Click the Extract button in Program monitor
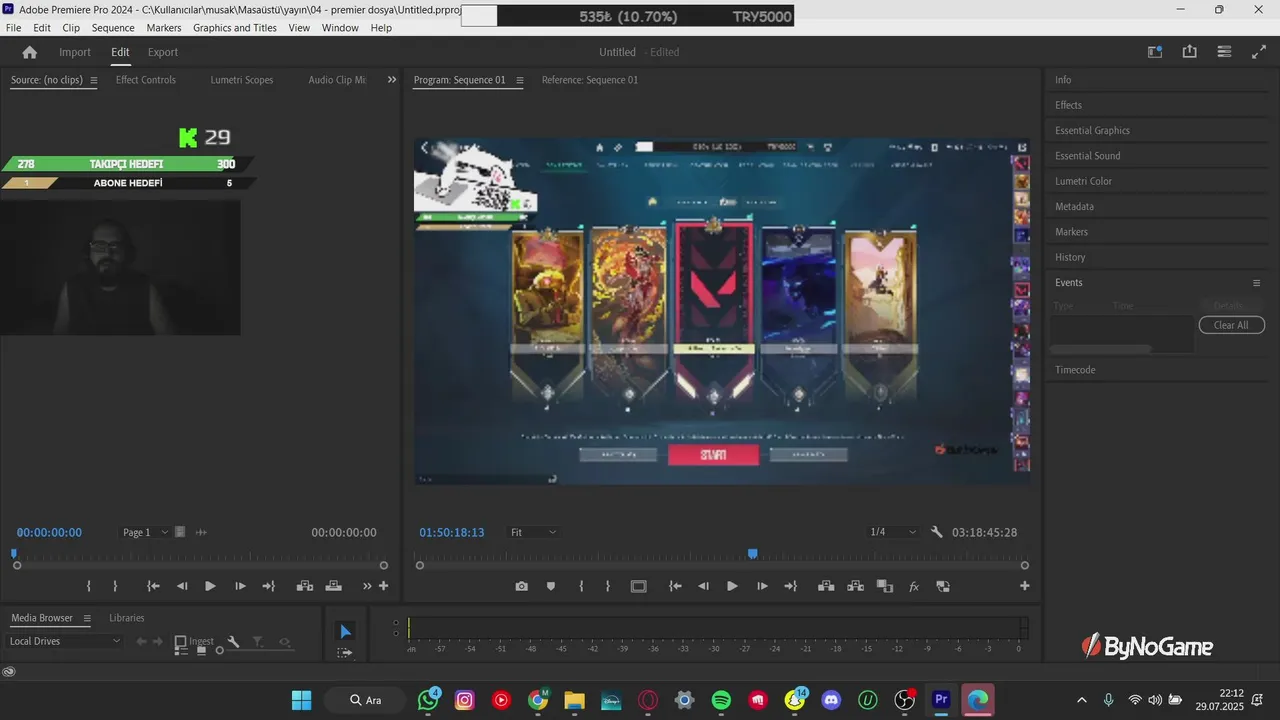Screen dimensions: 1280x720 coord(855,586)
